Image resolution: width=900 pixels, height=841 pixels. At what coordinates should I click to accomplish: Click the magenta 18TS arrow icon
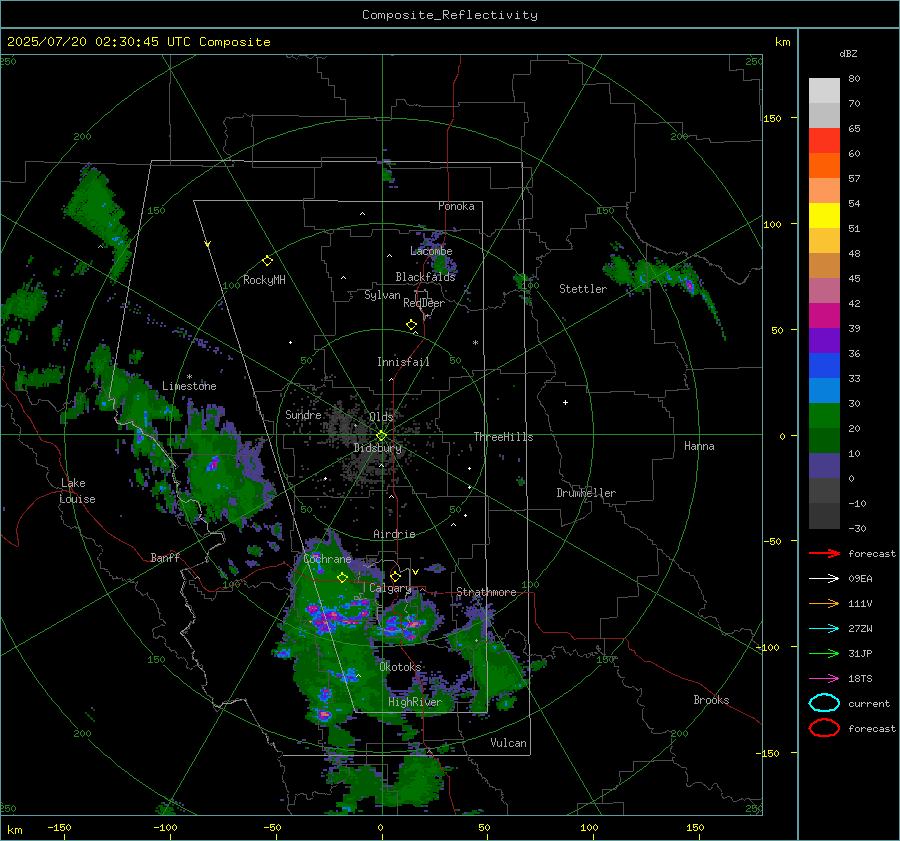point(824,679)
